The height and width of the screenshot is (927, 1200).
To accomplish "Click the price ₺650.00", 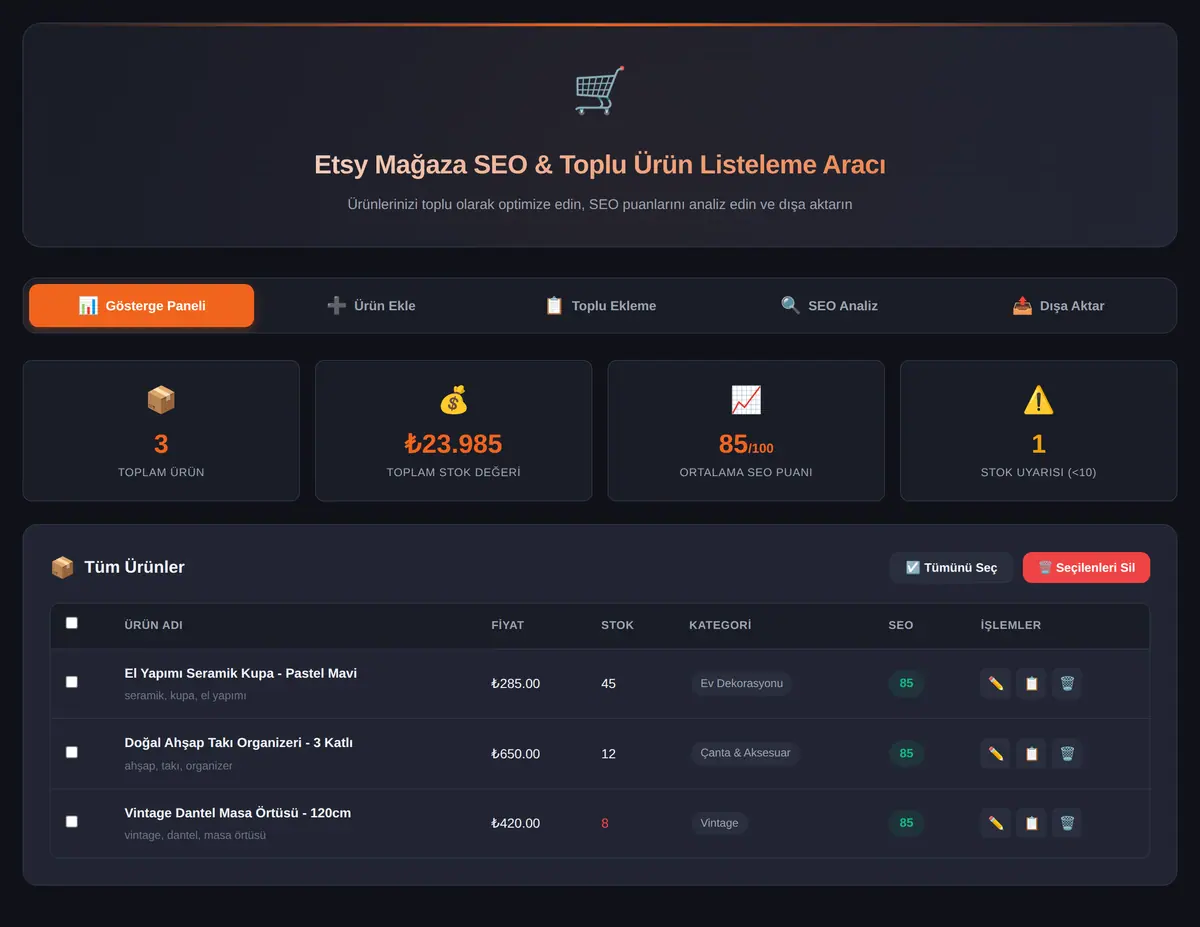I will click(x=515, y=754).
